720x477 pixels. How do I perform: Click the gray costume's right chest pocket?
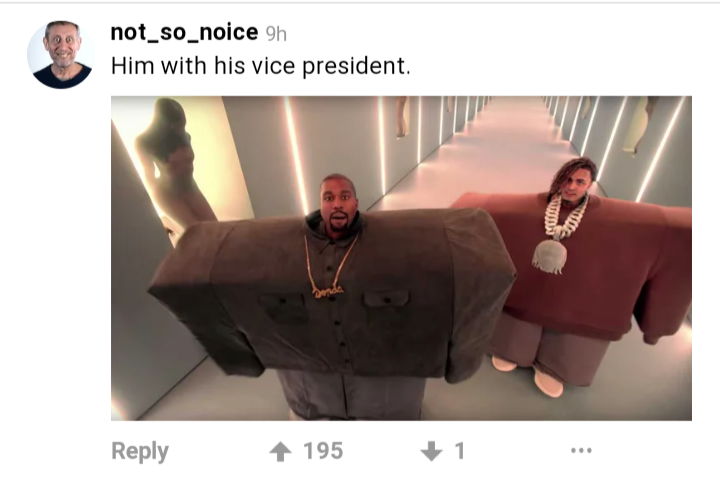coord(386,298)
